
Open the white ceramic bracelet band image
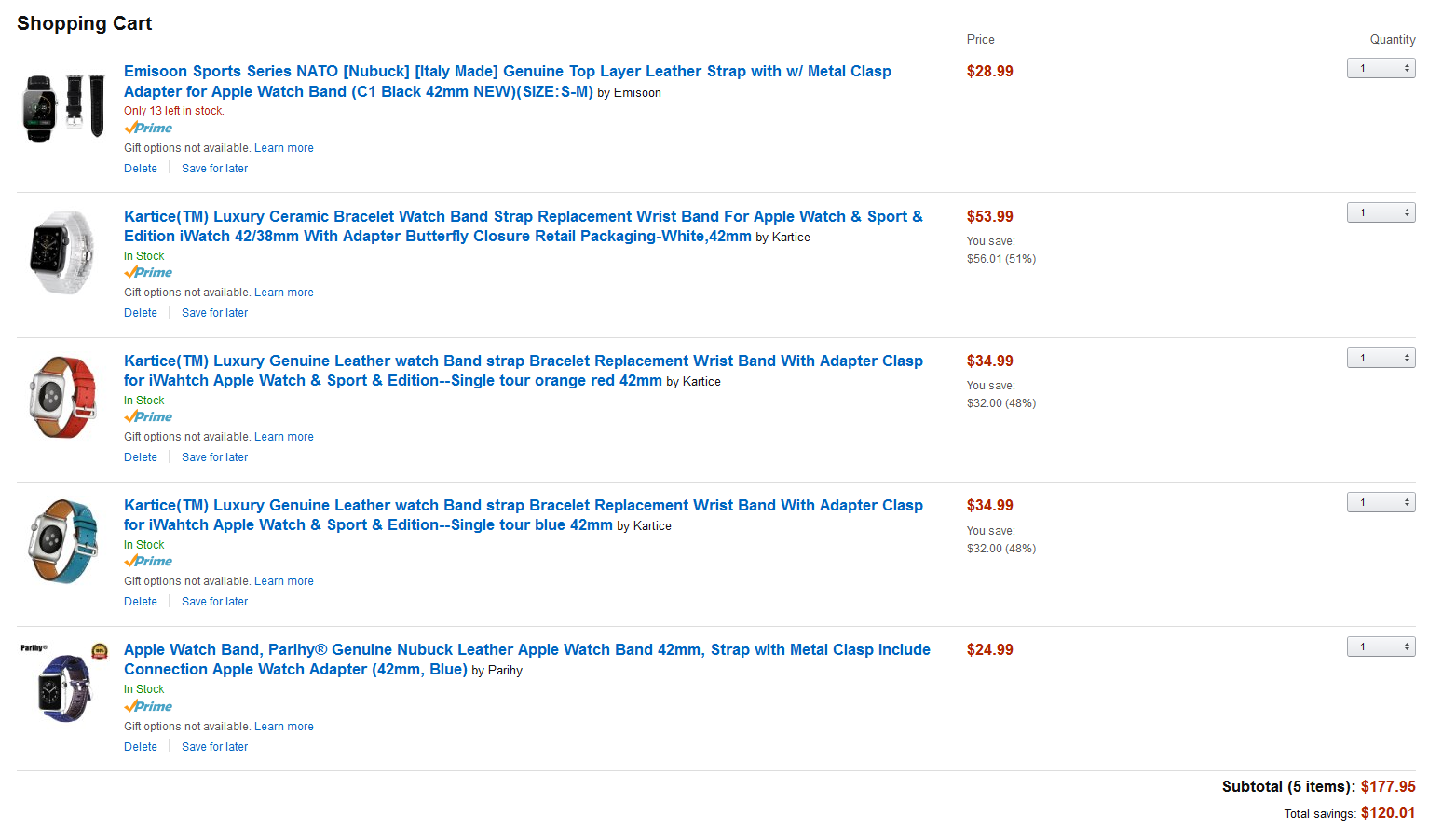click(63, 252)
